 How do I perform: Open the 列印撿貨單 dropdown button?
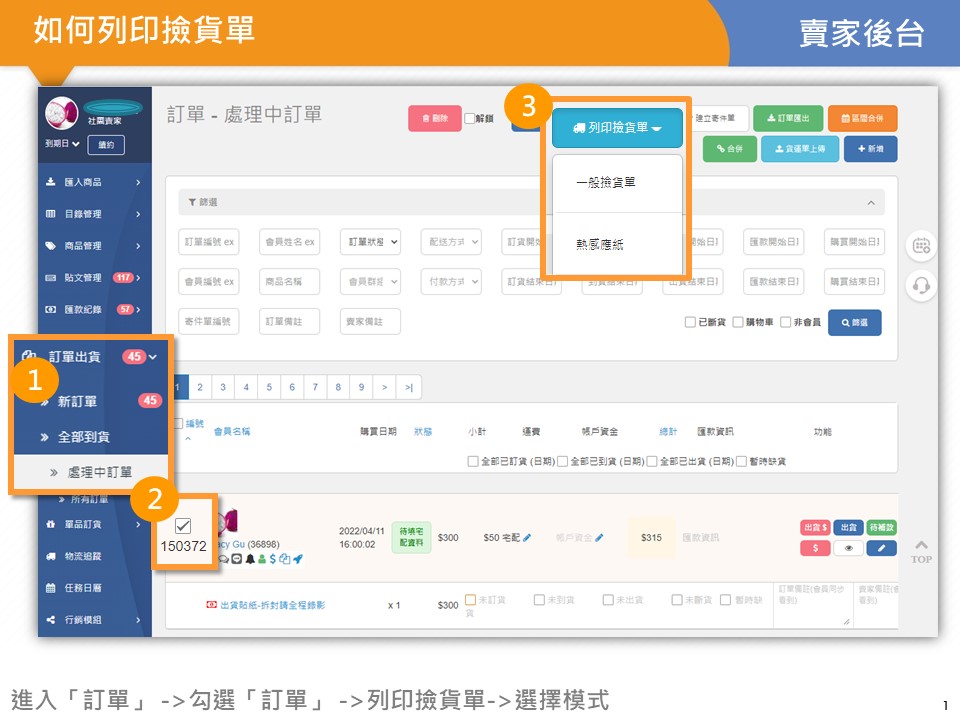pyautogui.click(x=616, y=128)
